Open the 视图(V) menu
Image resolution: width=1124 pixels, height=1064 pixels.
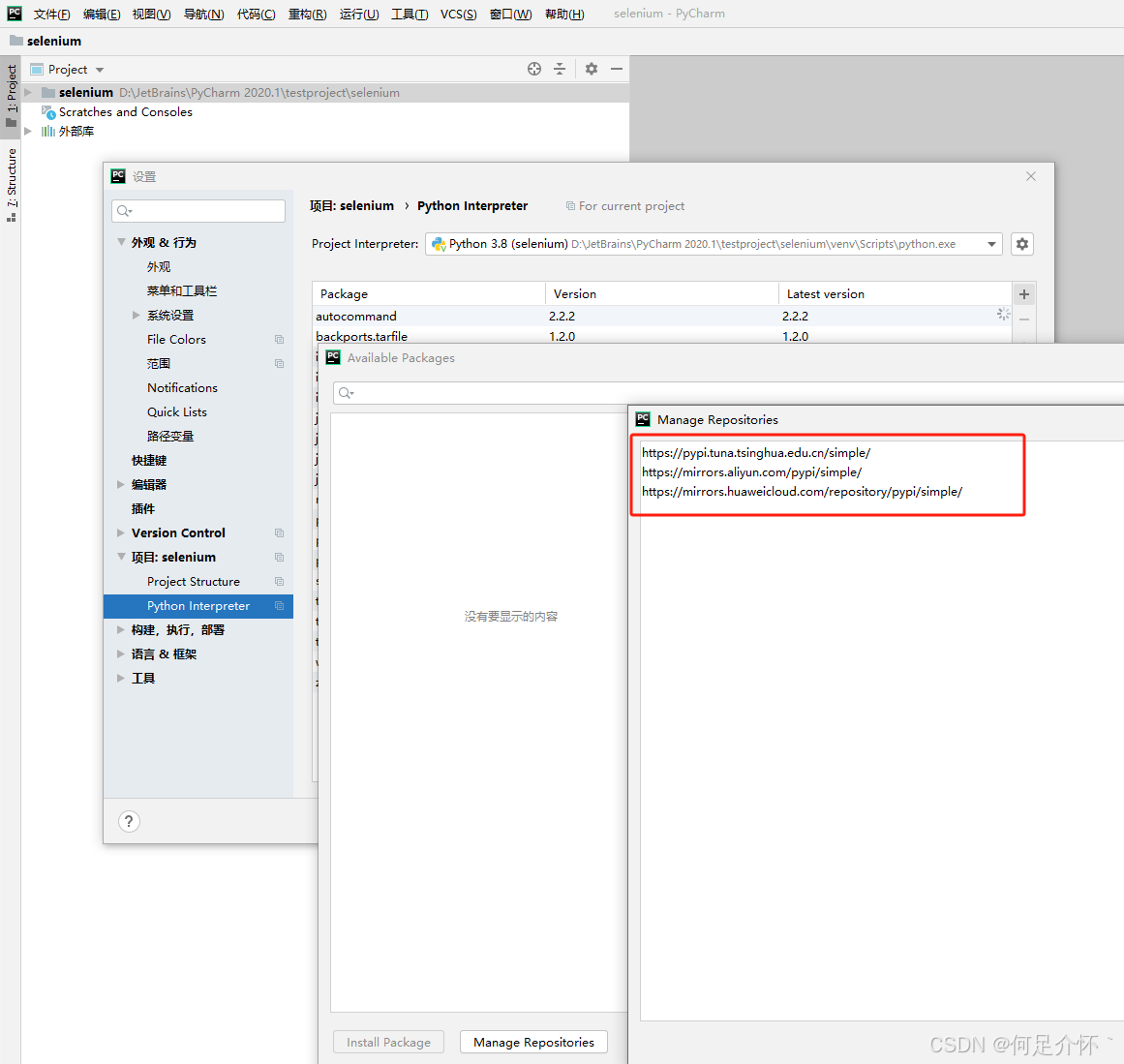point(151,14)
